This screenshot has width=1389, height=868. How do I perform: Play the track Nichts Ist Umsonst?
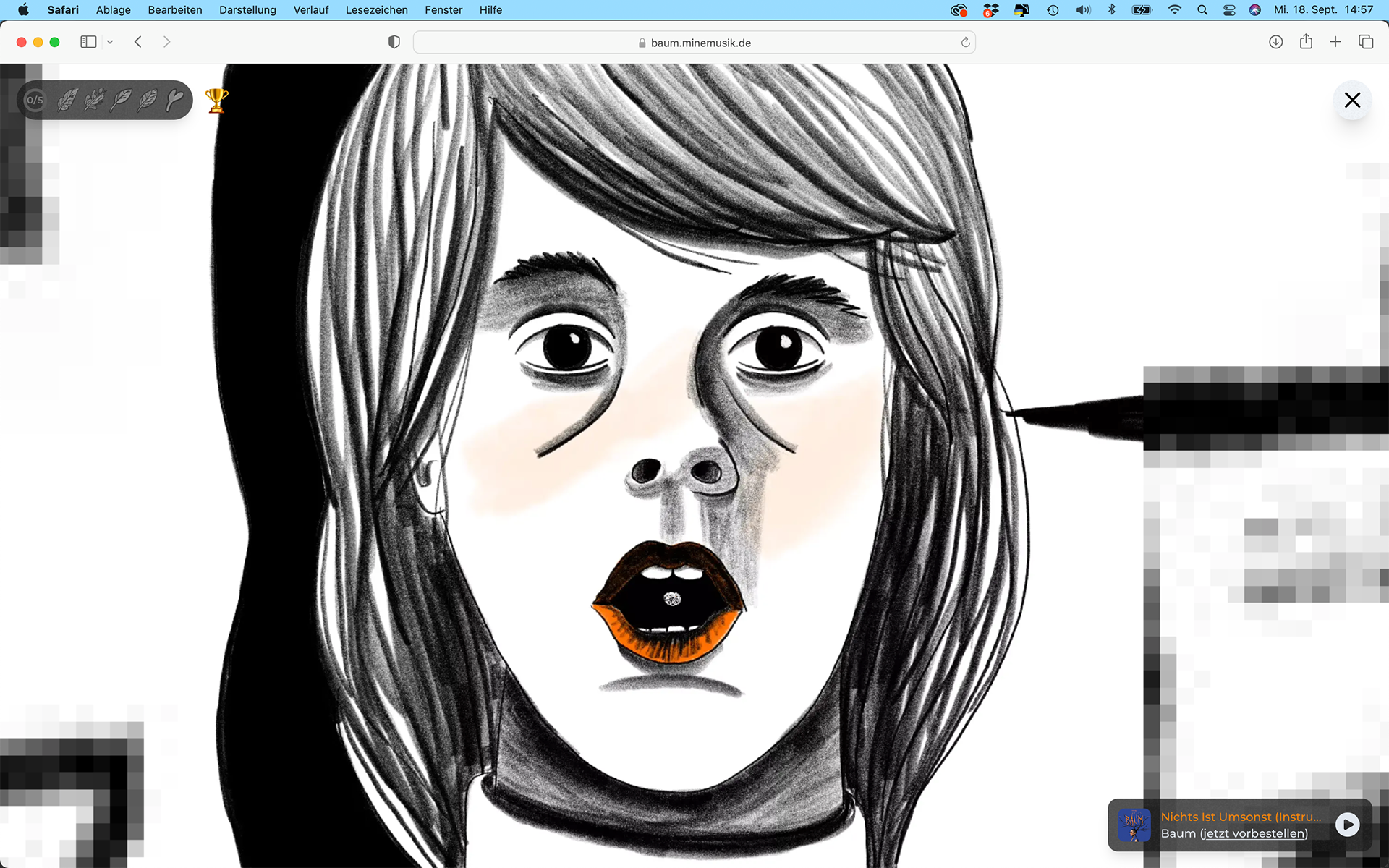pyautogui.click(x=1347, y=825)
